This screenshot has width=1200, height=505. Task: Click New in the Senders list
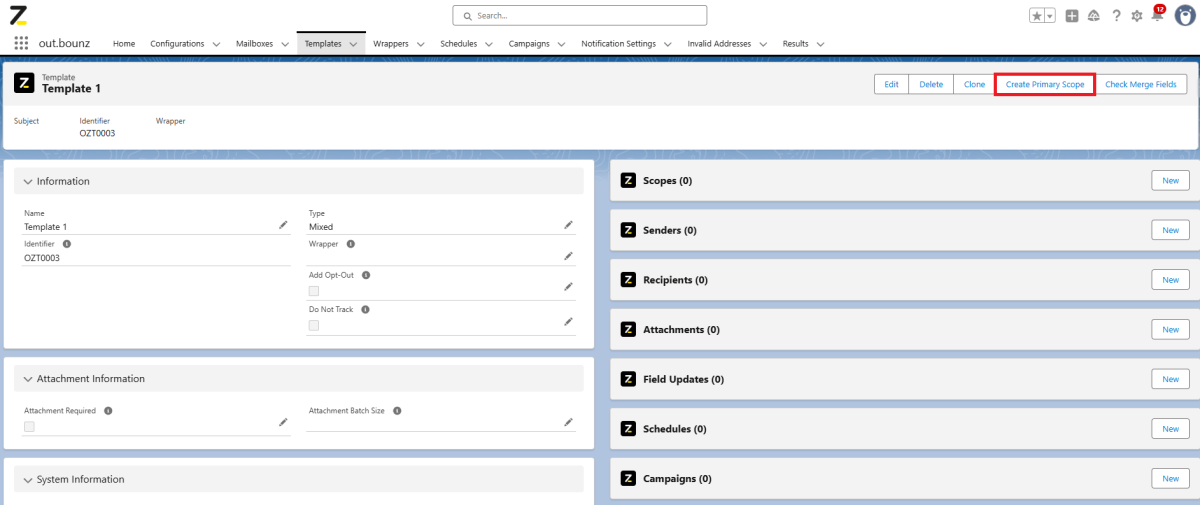pyautogui.click(x=1170, y=230)
